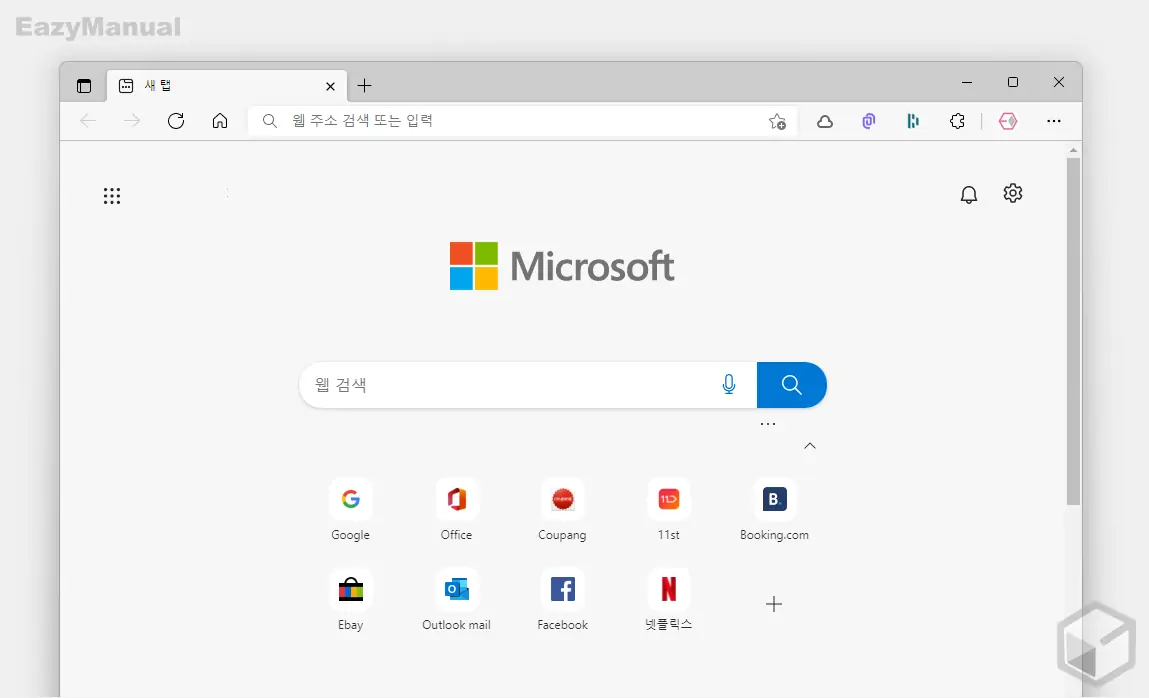Click the scrollbar up arrow
Screen dimensions: 1149x698
[1073, 150]
